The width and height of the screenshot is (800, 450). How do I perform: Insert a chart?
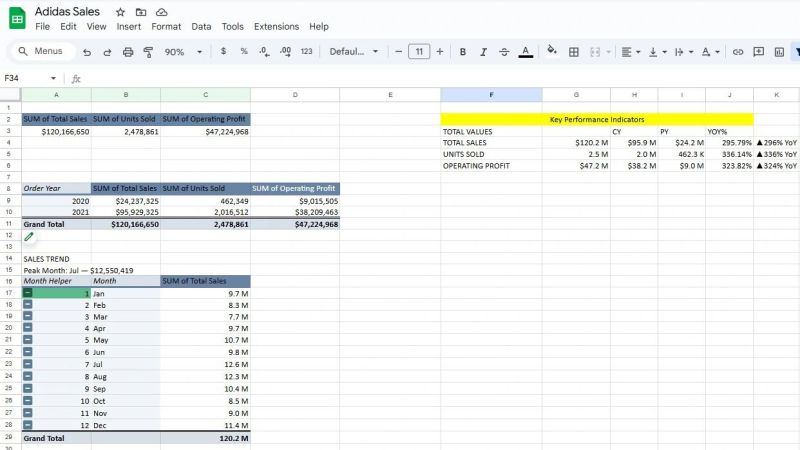779,52
